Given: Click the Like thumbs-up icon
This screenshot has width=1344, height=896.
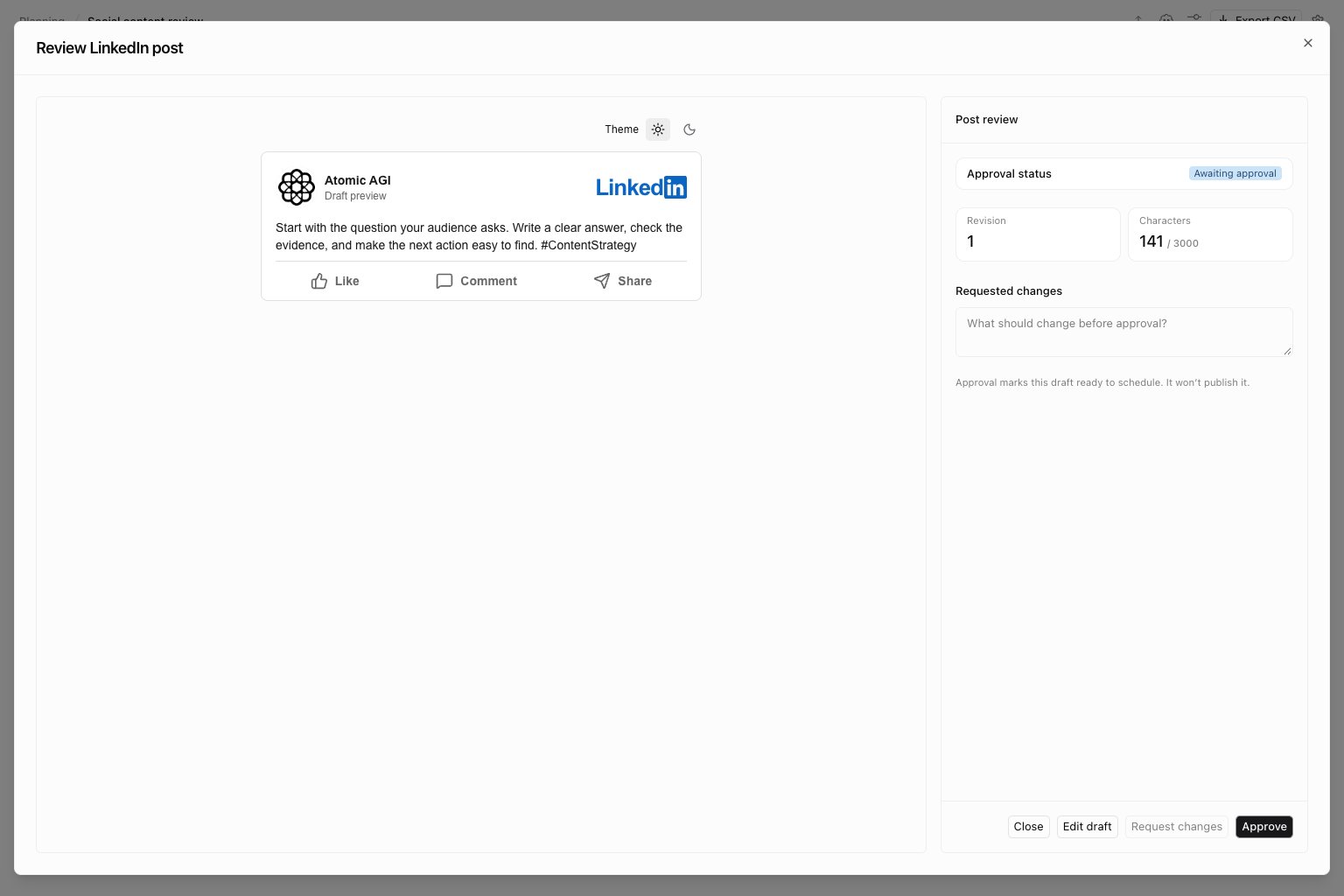Looking at the screenshot, I should [319, 281].
